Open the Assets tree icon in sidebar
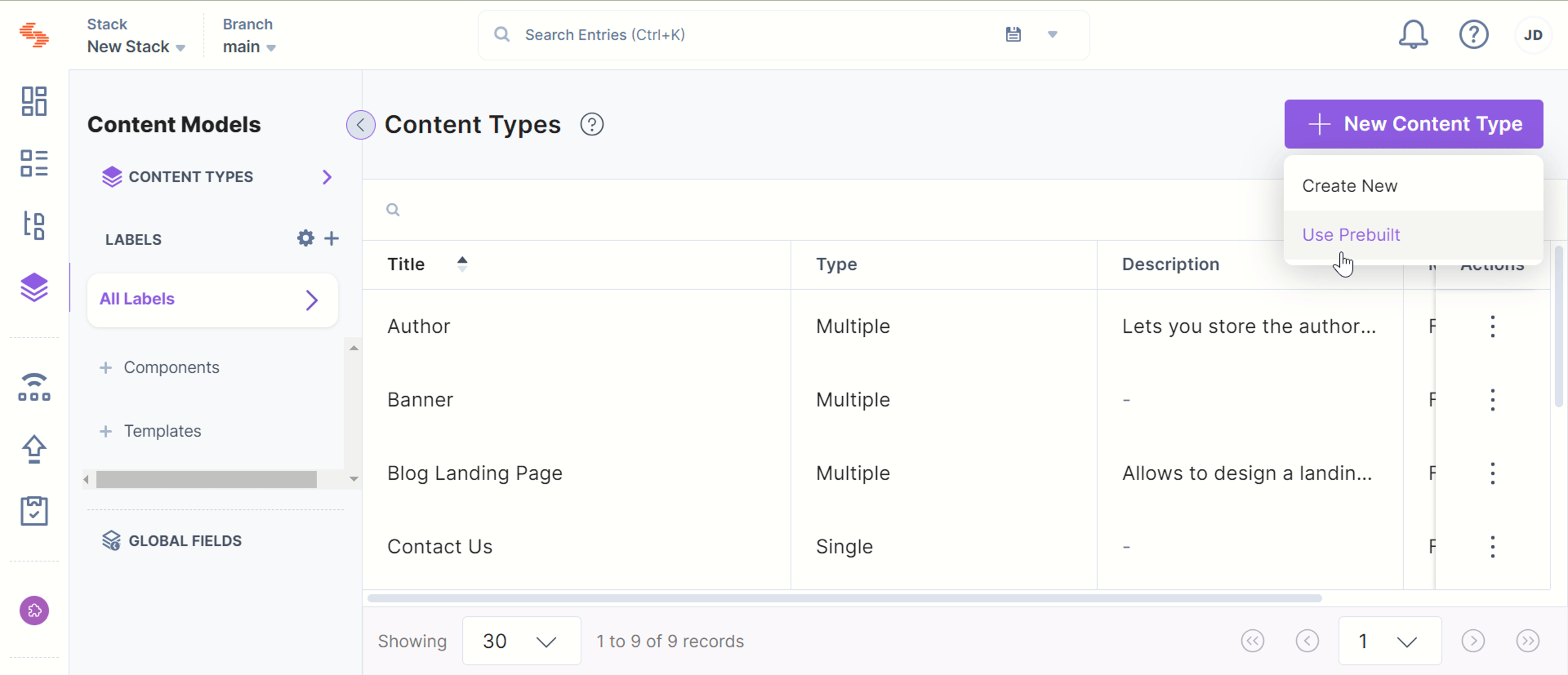 pyautogui.click(x=34, y=226)
